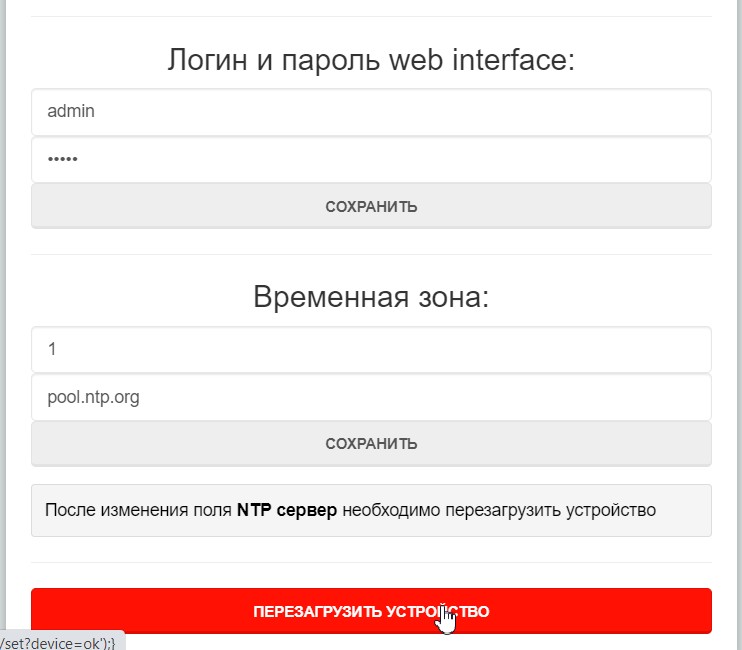Select the pool.ntp.org NTP server field

click(370, 397)
